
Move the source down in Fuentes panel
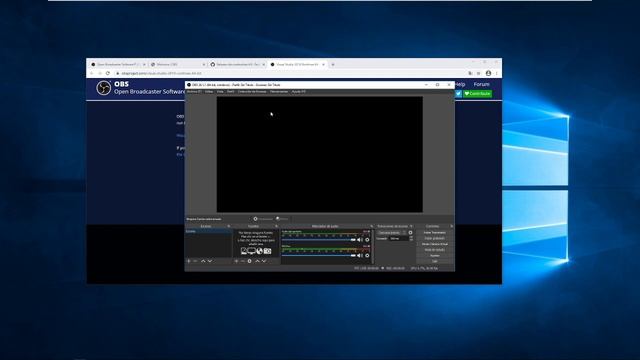point(264,261)
